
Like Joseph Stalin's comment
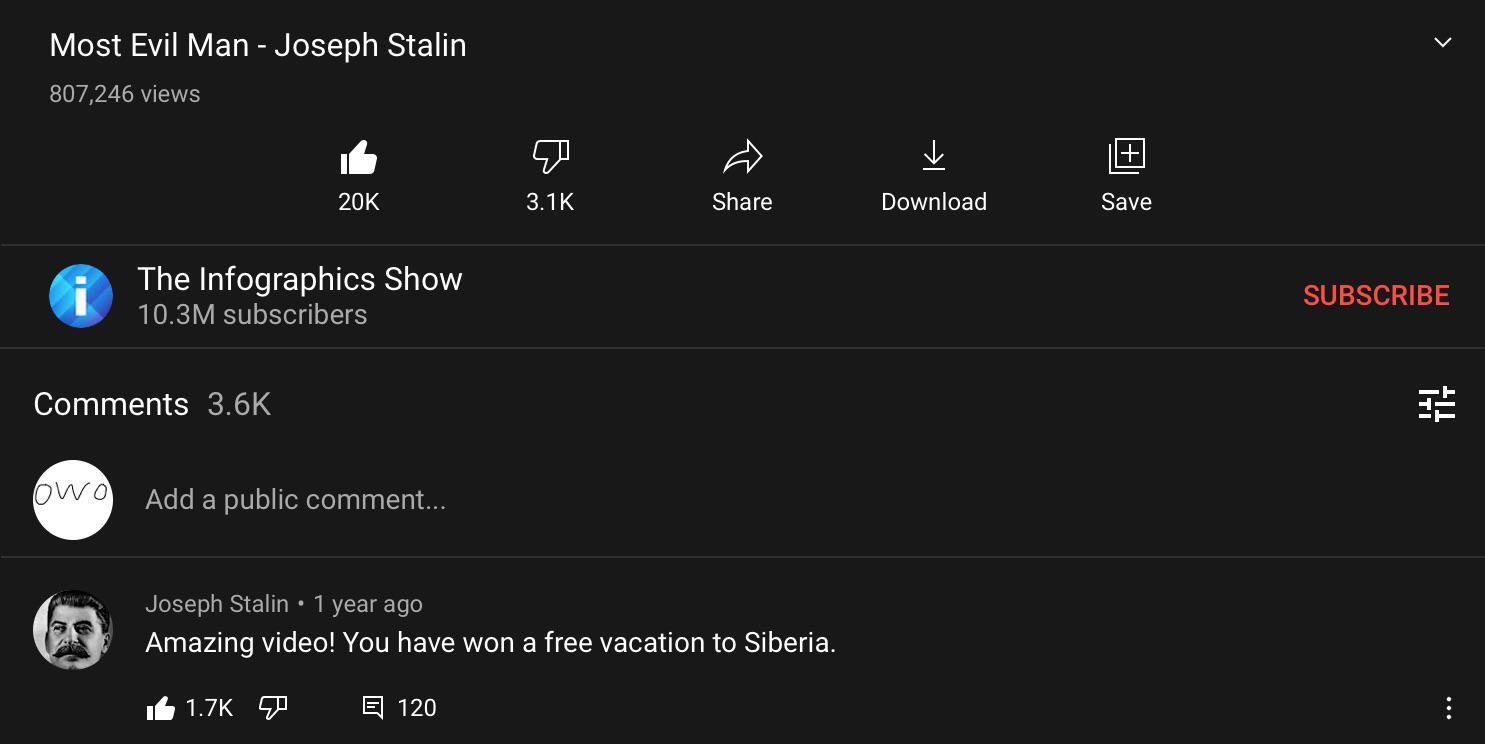point(161,708)
